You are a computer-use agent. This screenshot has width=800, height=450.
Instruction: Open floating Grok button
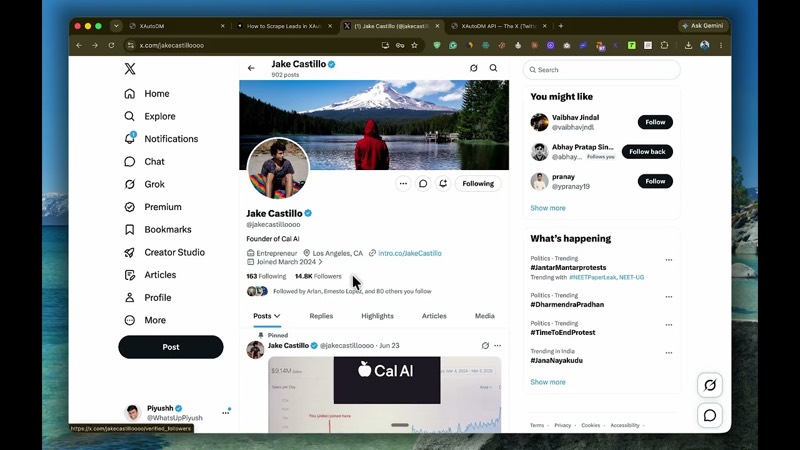(x=710, y=385)
